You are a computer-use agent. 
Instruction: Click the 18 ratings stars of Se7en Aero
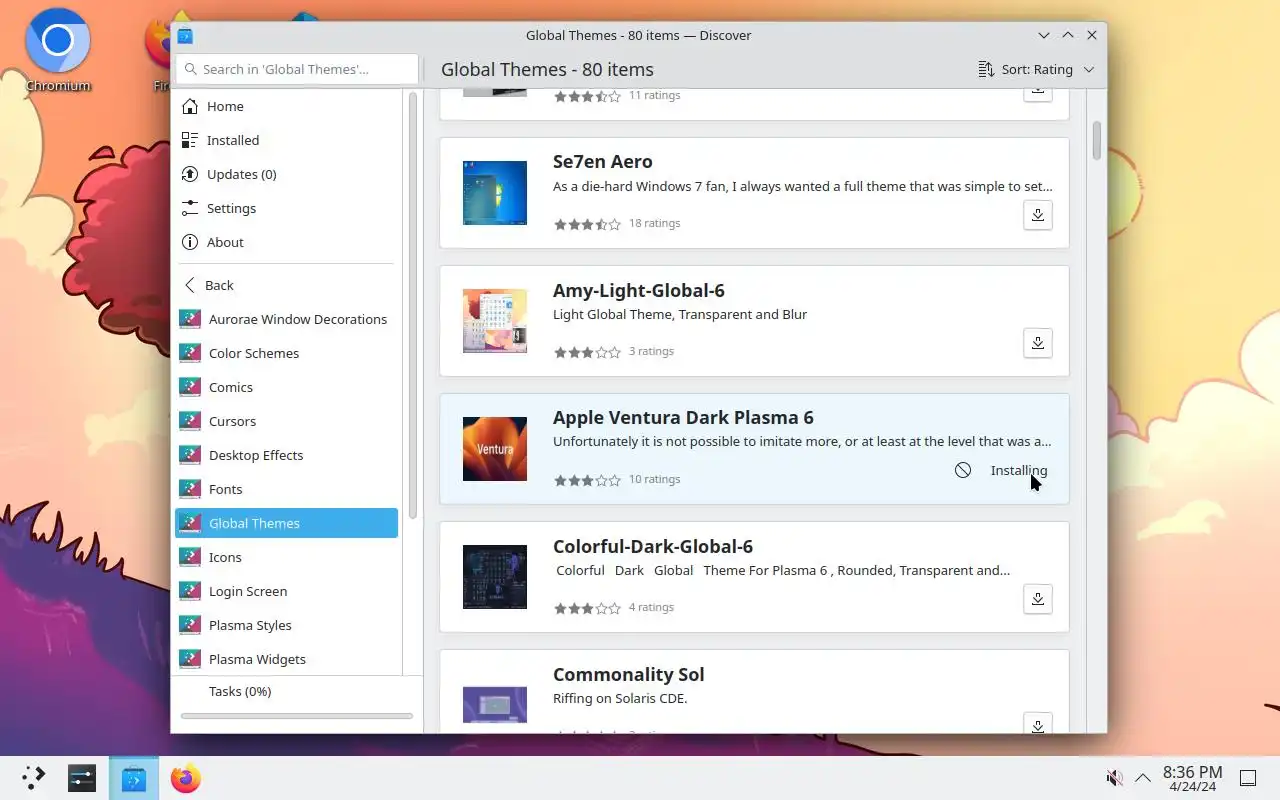click(587, 224)
